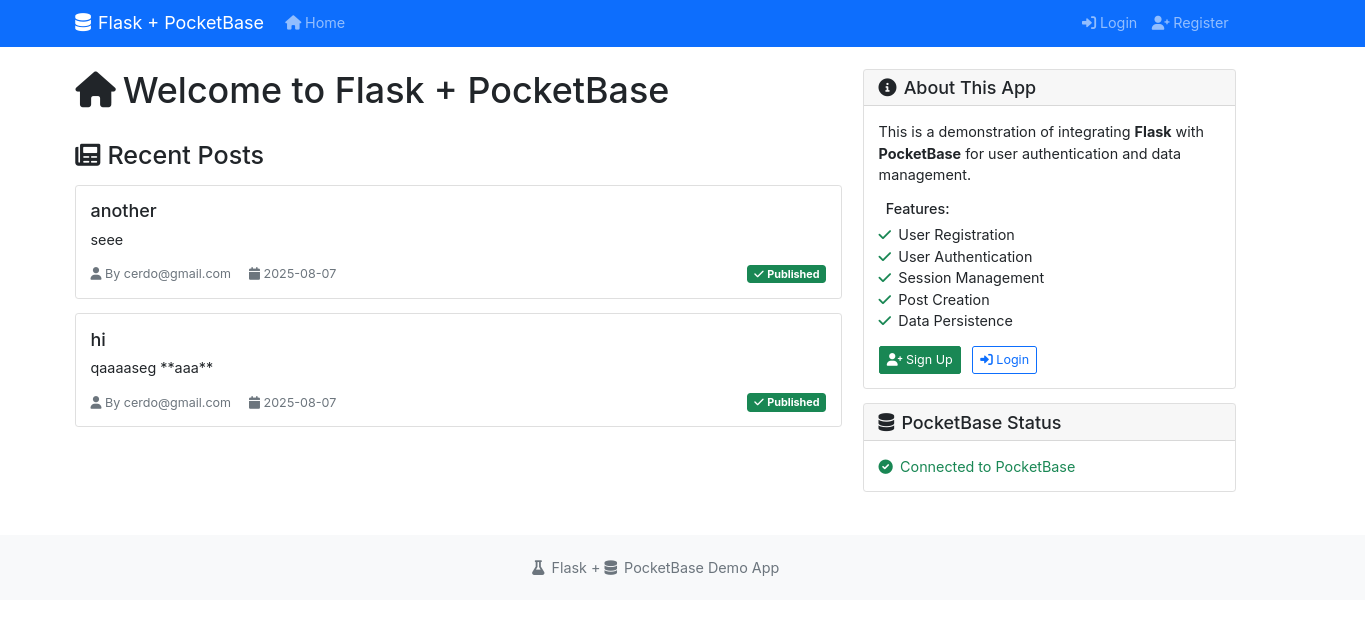
Task: Select the post title "hi"
Action: (98, 340)
